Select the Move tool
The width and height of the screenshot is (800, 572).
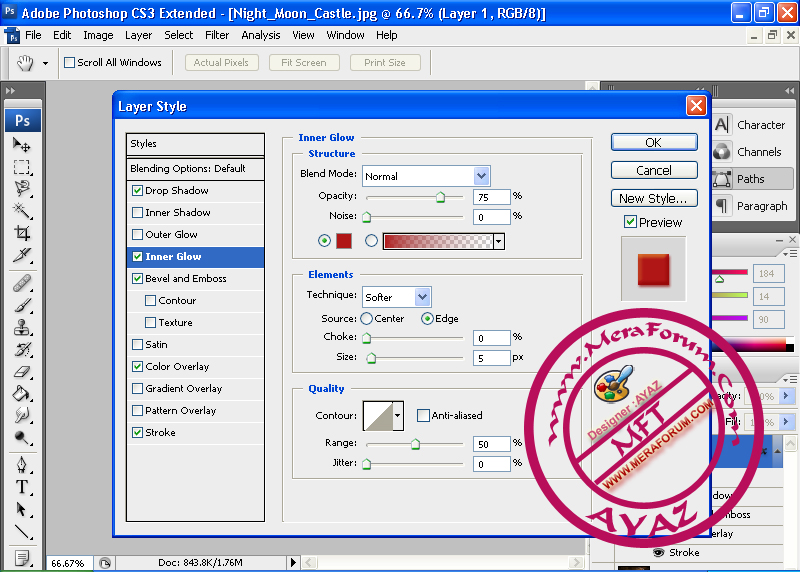(x=21, y=145)
